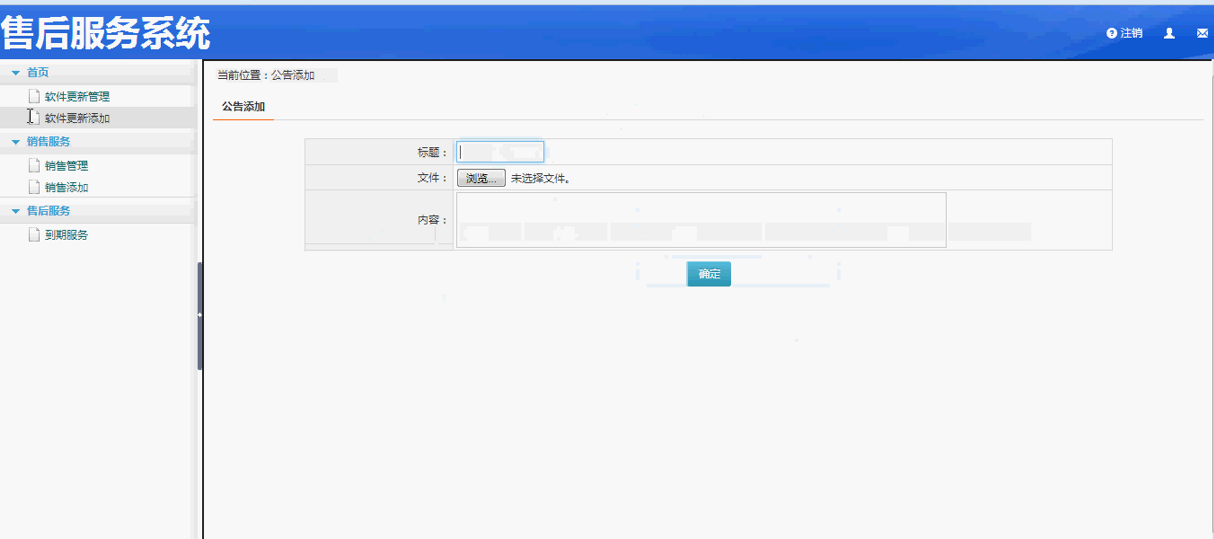The width and height of the screenshot is (1214, 539).
Task: Click the question mark icon beside 注销
Action: (1111, 33)
